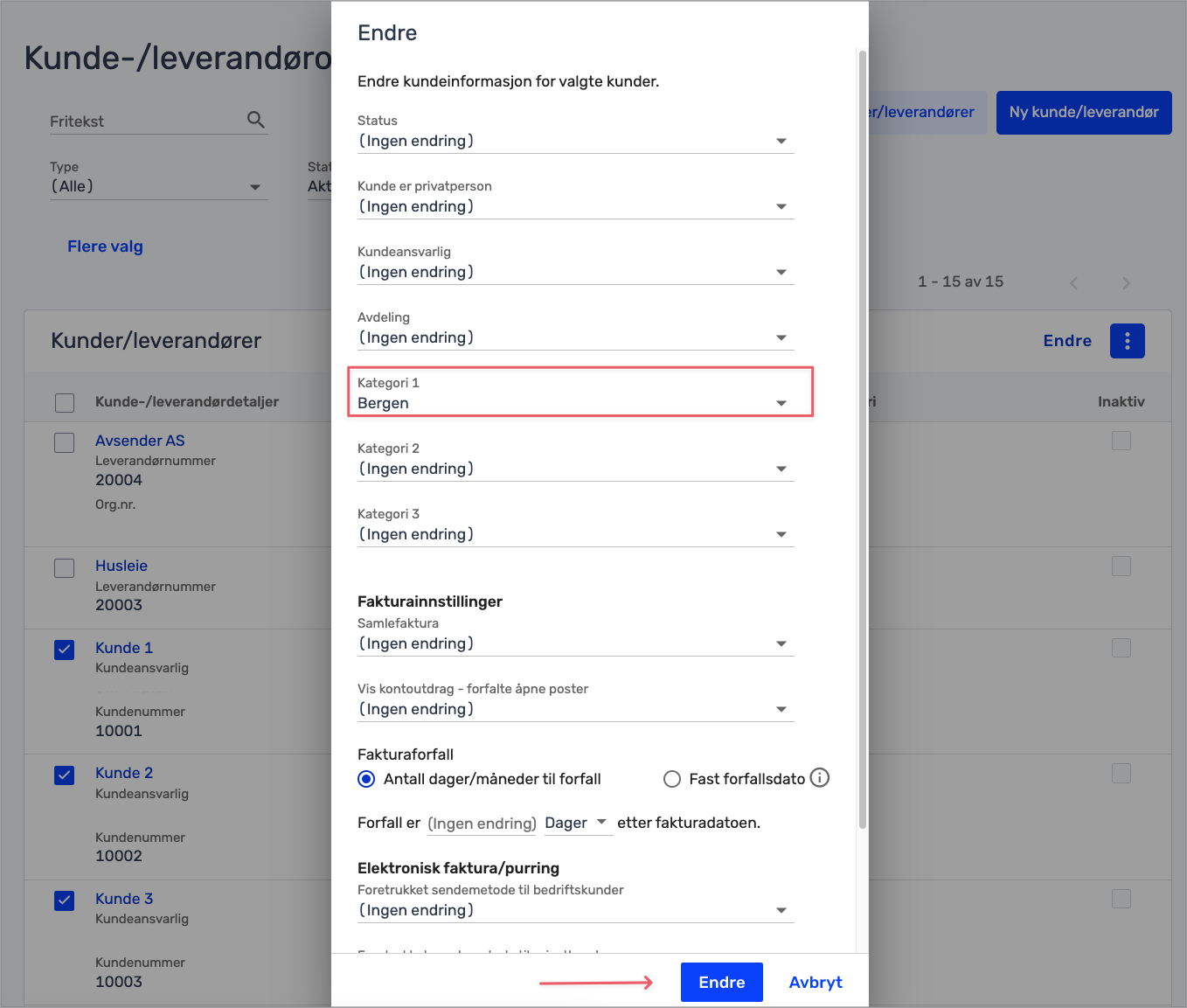Click the Flere valg link
This screenshot has height=1008, width=1187.
tap(105, 247)
